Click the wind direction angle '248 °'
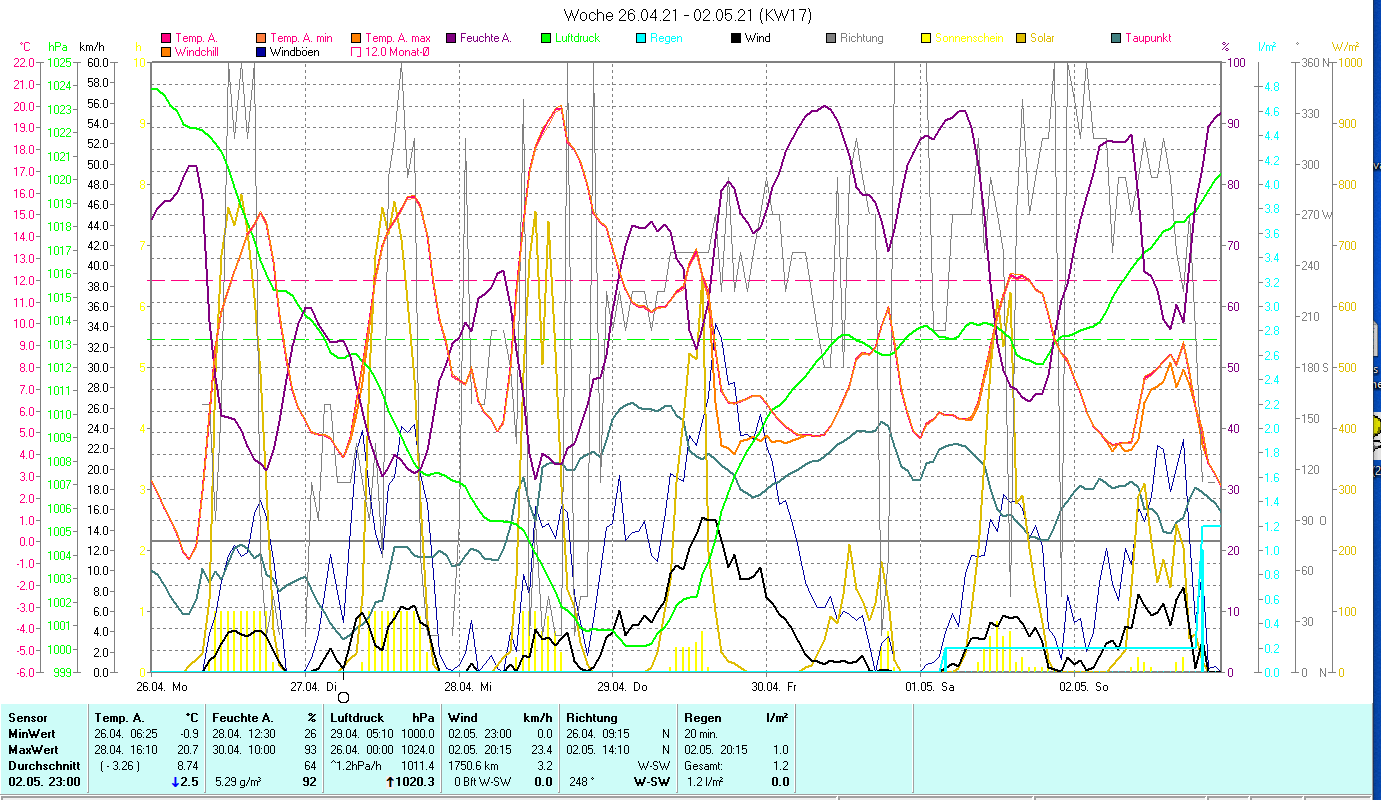 [x=582, y=782]
